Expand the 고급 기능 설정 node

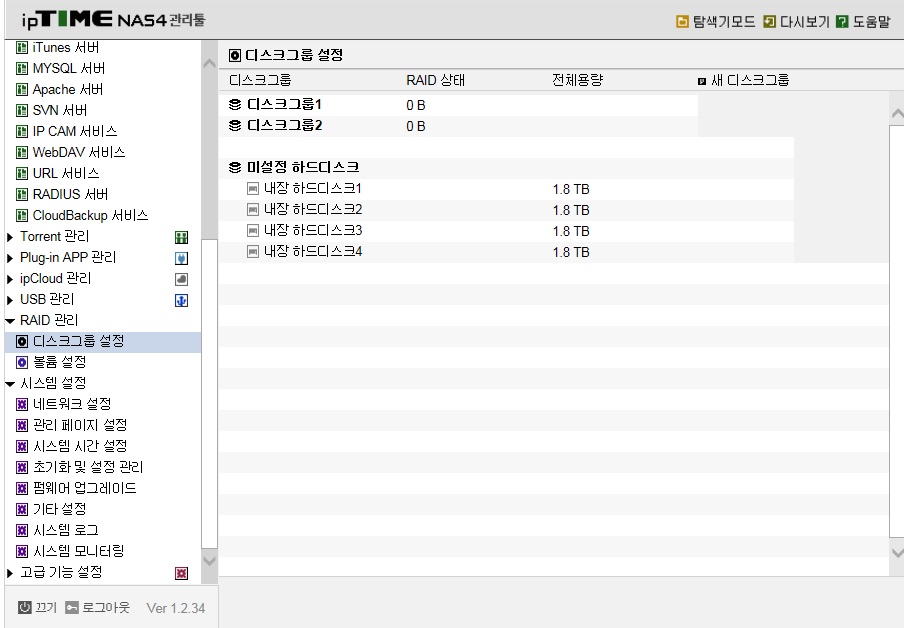10,573
